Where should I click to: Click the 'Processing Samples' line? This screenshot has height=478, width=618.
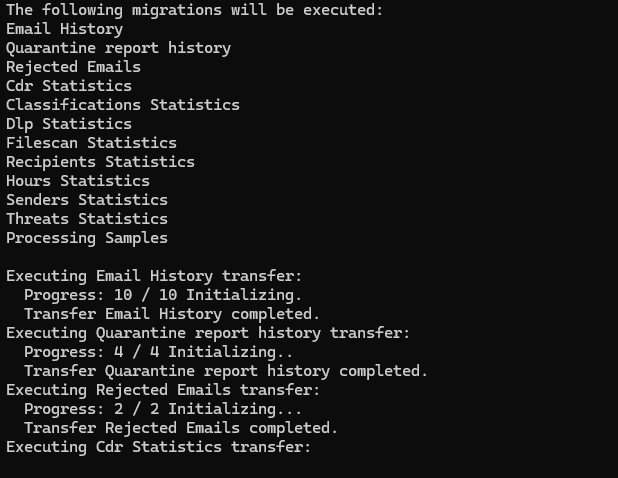(x=87, y=238)
